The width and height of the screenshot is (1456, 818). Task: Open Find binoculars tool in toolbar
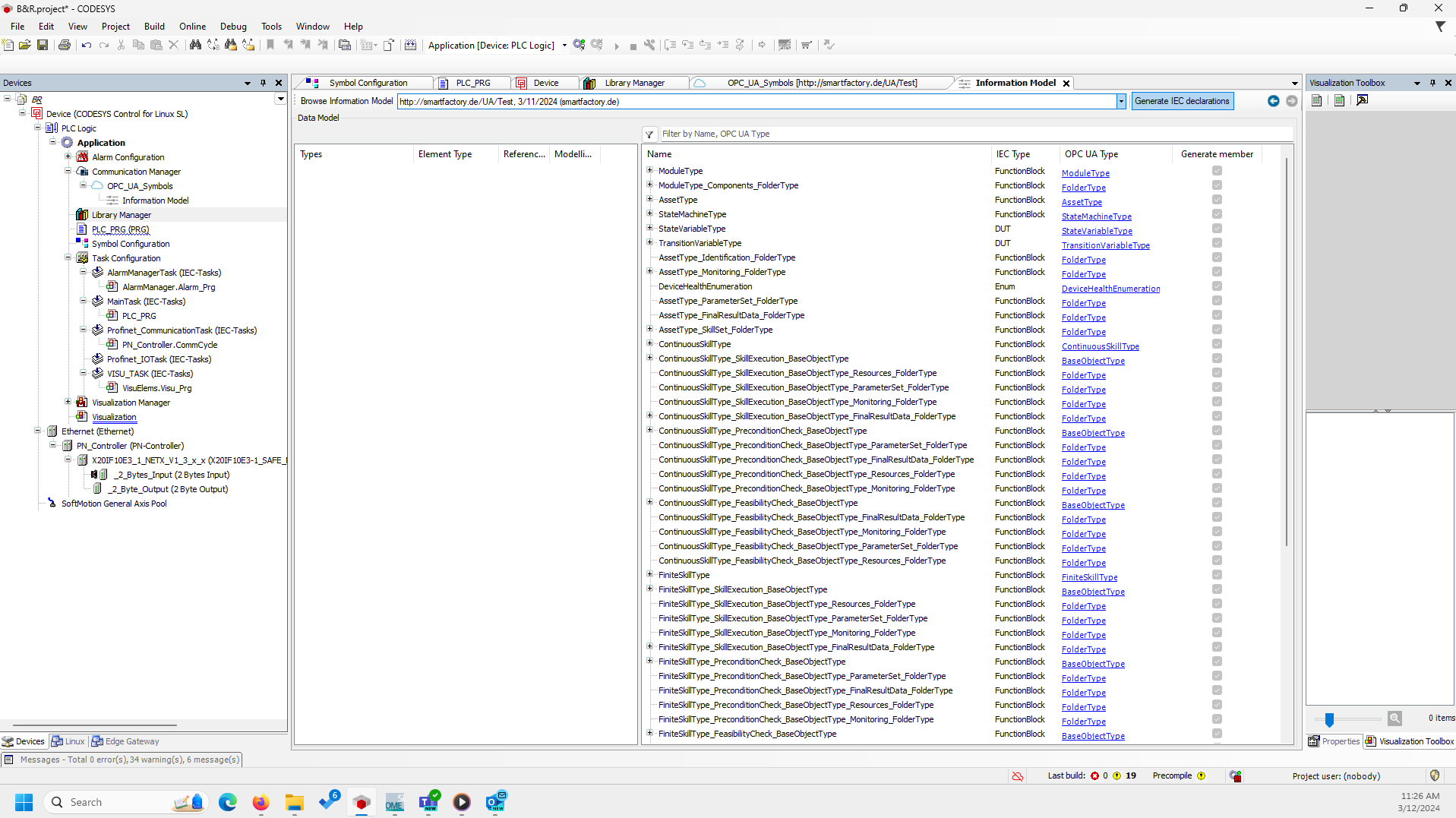[x=195, y=46]
